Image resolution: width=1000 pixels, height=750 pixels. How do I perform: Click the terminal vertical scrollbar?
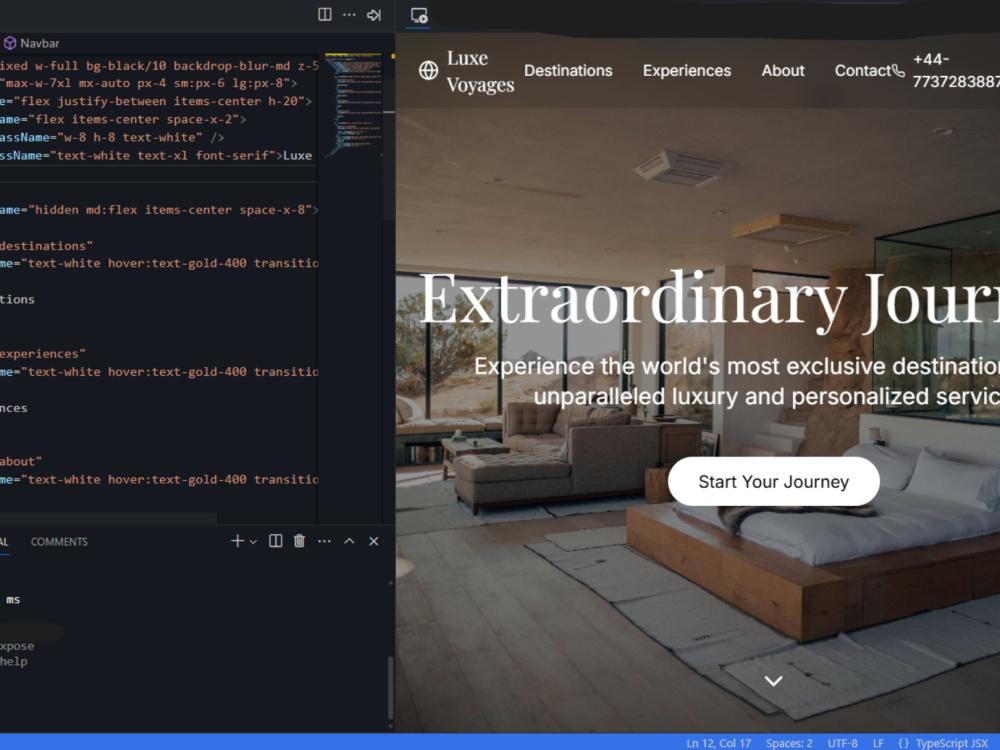pyautogui.click(x=390, y=688)
